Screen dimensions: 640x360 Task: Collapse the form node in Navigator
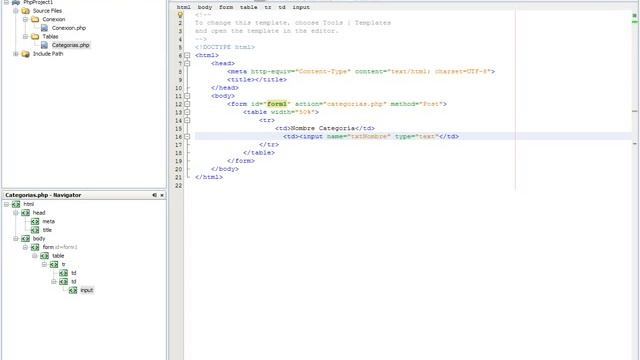click(25, 247)
